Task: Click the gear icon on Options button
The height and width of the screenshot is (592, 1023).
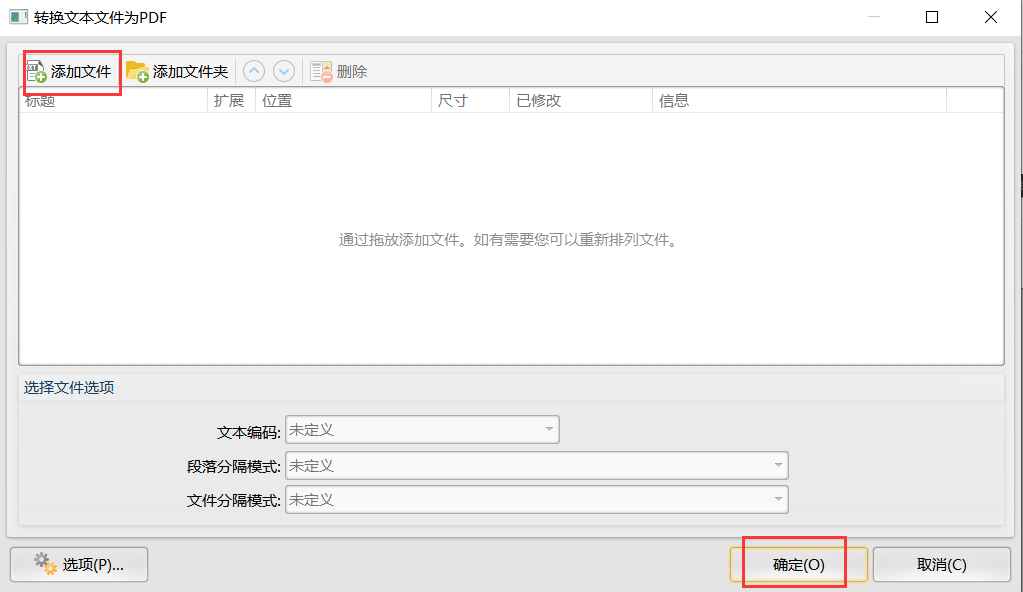Action: [45, 564]
